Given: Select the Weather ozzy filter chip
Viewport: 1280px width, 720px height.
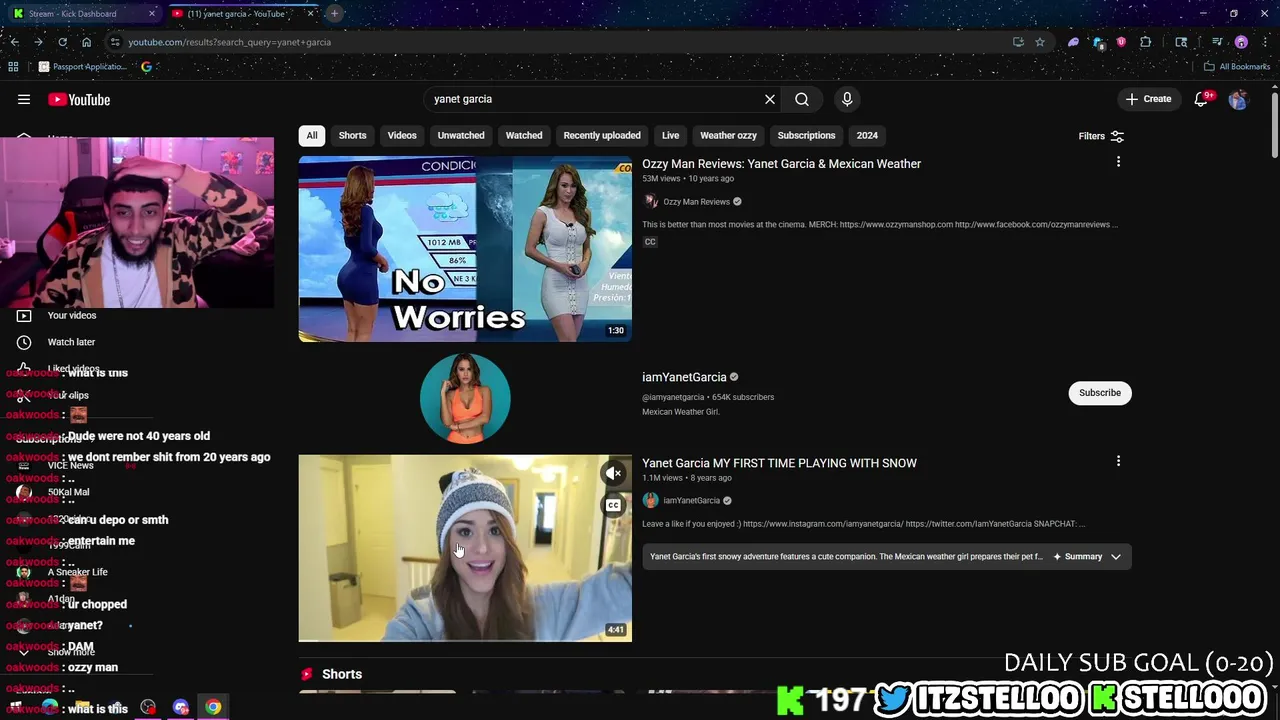Looking at the screenshot, I should (x=728, y=136).
